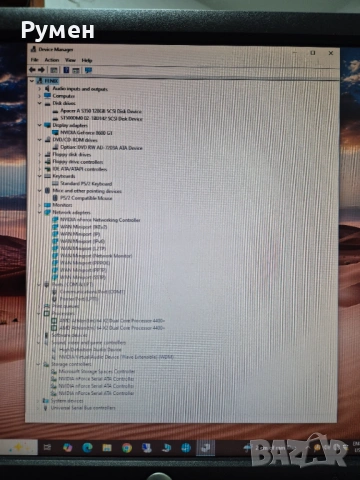
Task: Collapse the Keyboards category
Action: [39, 176]
